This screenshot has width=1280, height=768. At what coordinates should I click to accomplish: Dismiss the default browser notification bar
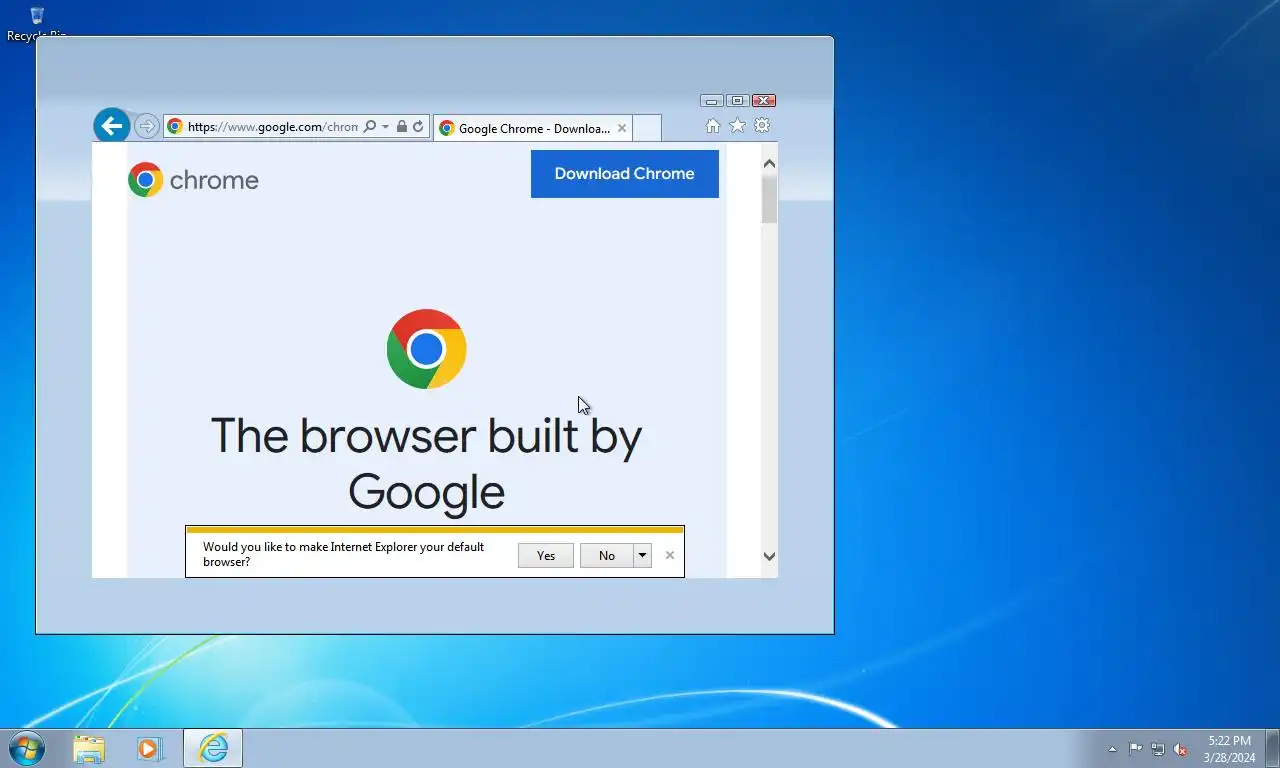click(x=670, y=555)
